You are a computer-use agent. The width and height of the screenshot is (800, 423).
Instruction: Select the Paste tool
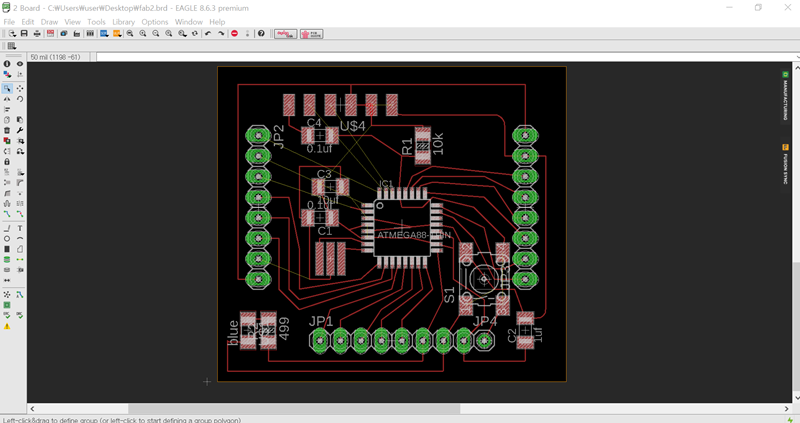pyautogui.click(x=20, y=120)
